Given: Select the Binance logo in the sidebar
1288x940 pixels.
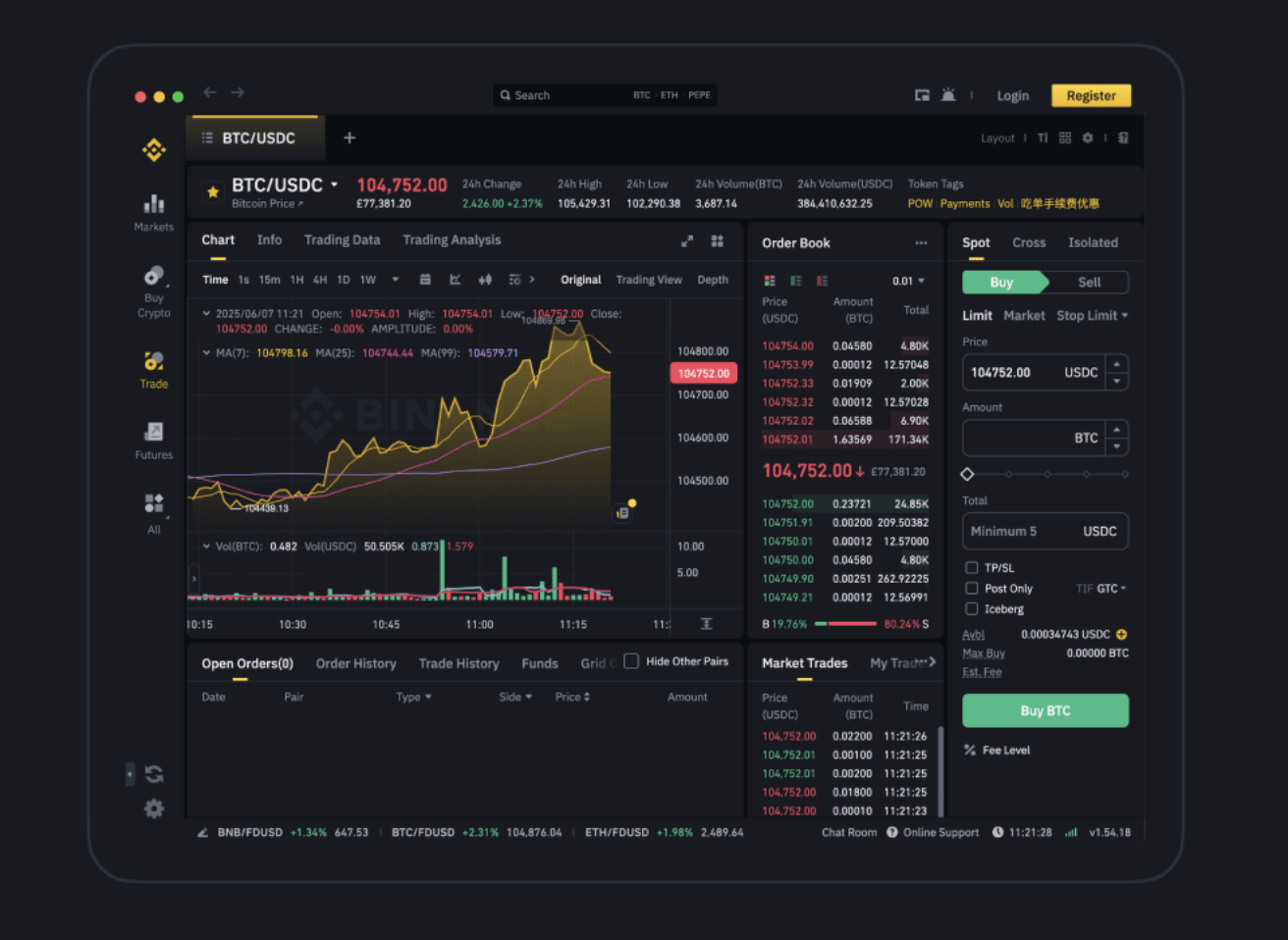Looking at the screenshot, I should pos(154,149).
